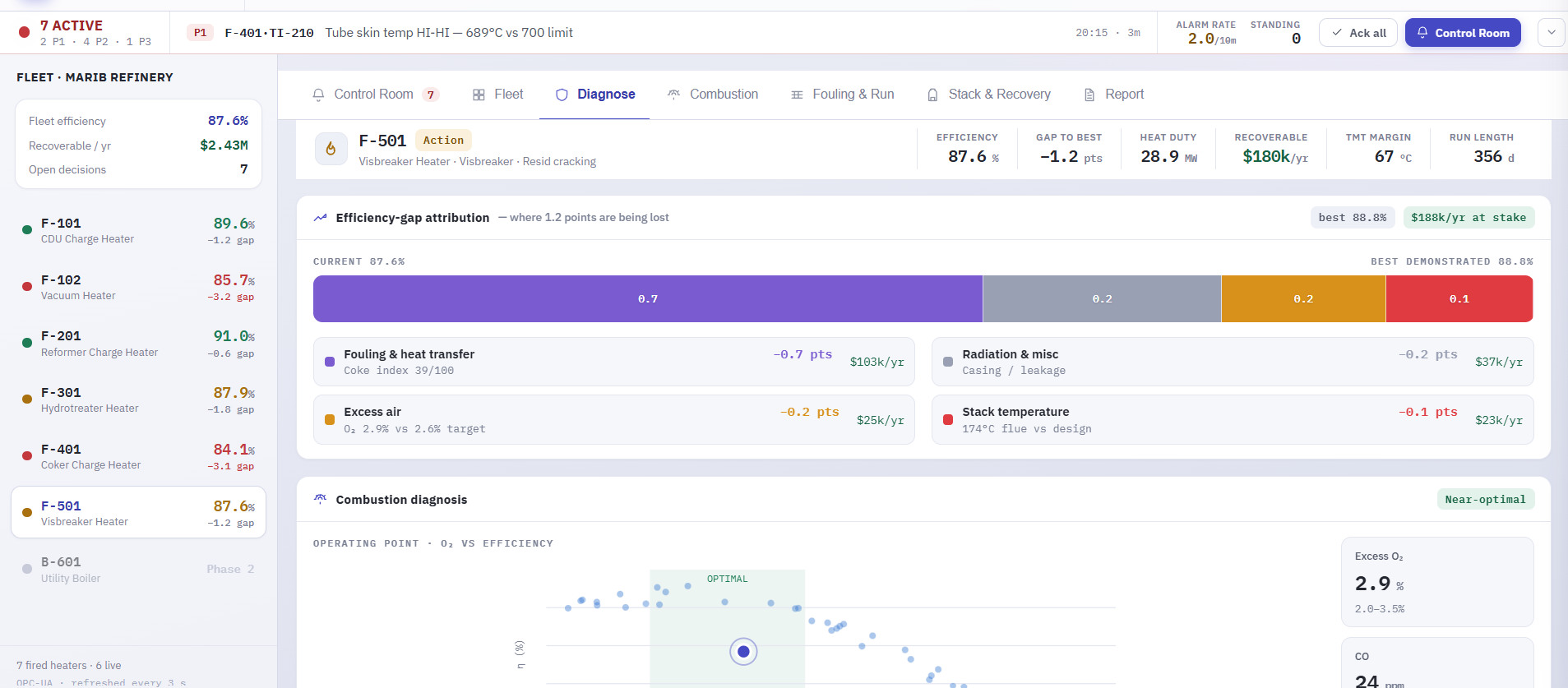Click the red status dot for F-102
The width and height of the screenshot is (1568, 688).
tap(27, 287)
